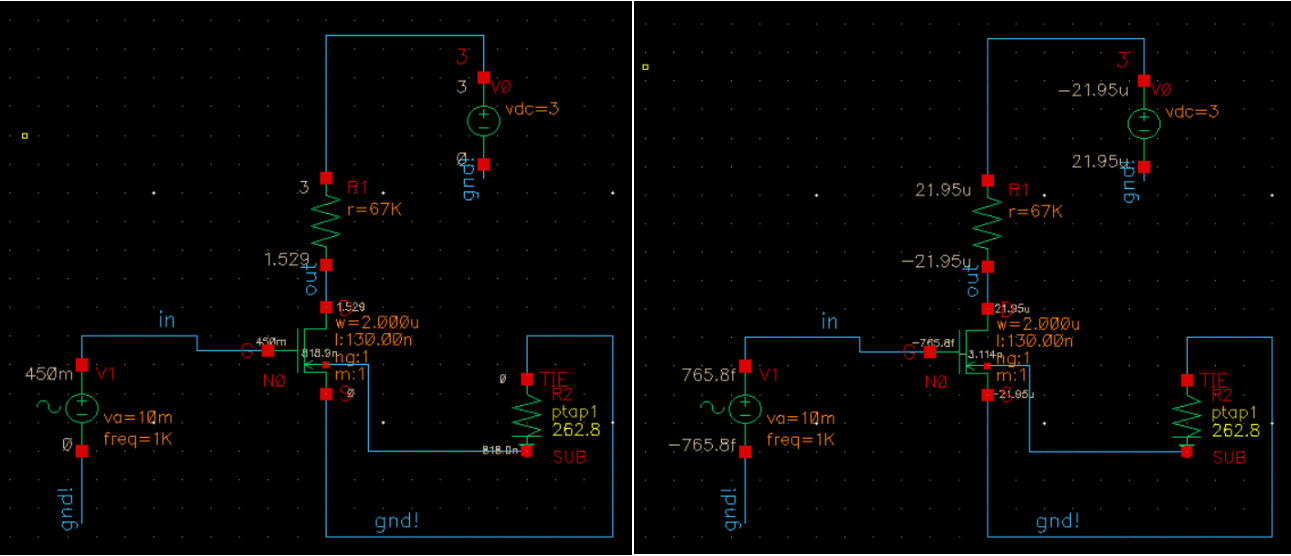Select the V0 voltage source in right schematic
The width and height of the screenshot is (1291, 556).
(x=1144, y=123)
